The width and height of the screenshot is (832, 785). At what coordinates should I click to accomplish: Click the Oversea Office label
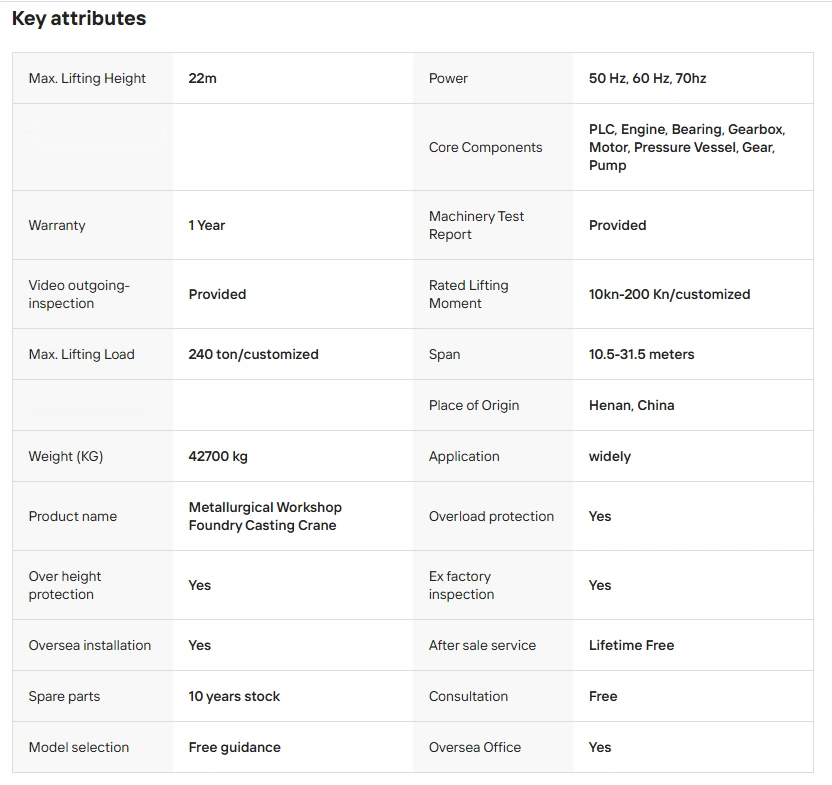475,747
